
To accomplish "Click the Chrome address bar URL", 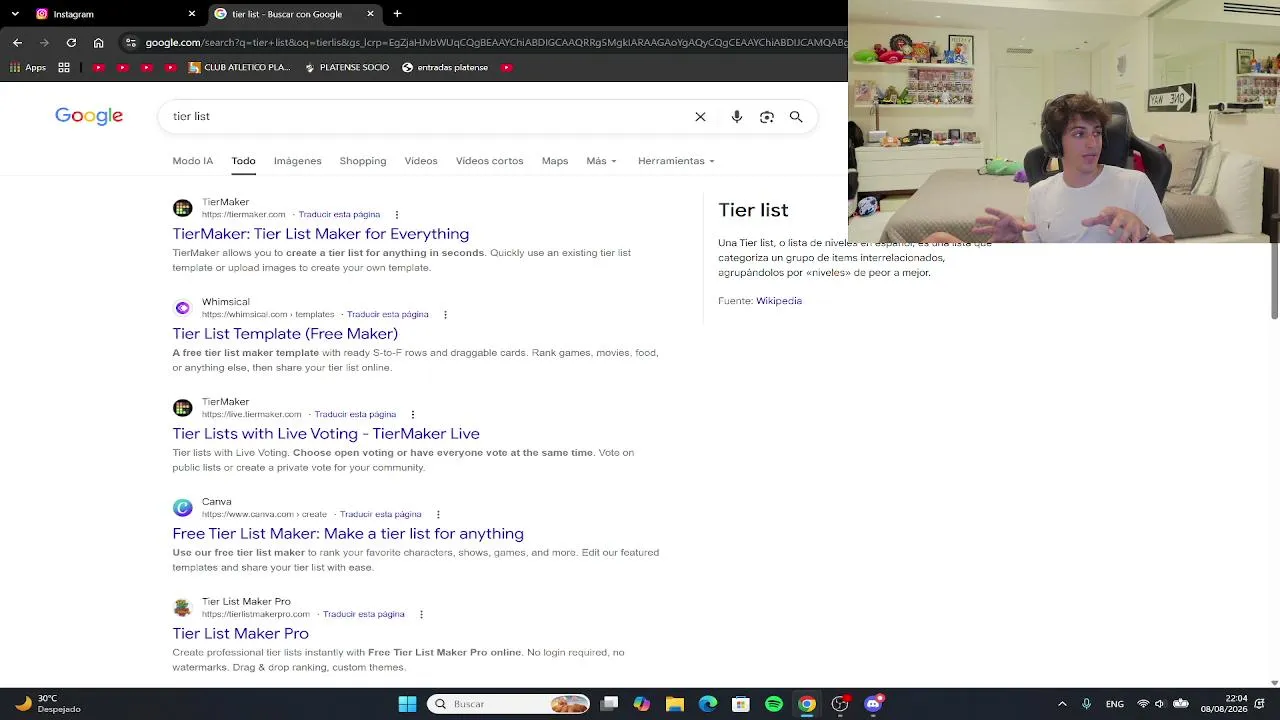I will (x=495, y=43).
